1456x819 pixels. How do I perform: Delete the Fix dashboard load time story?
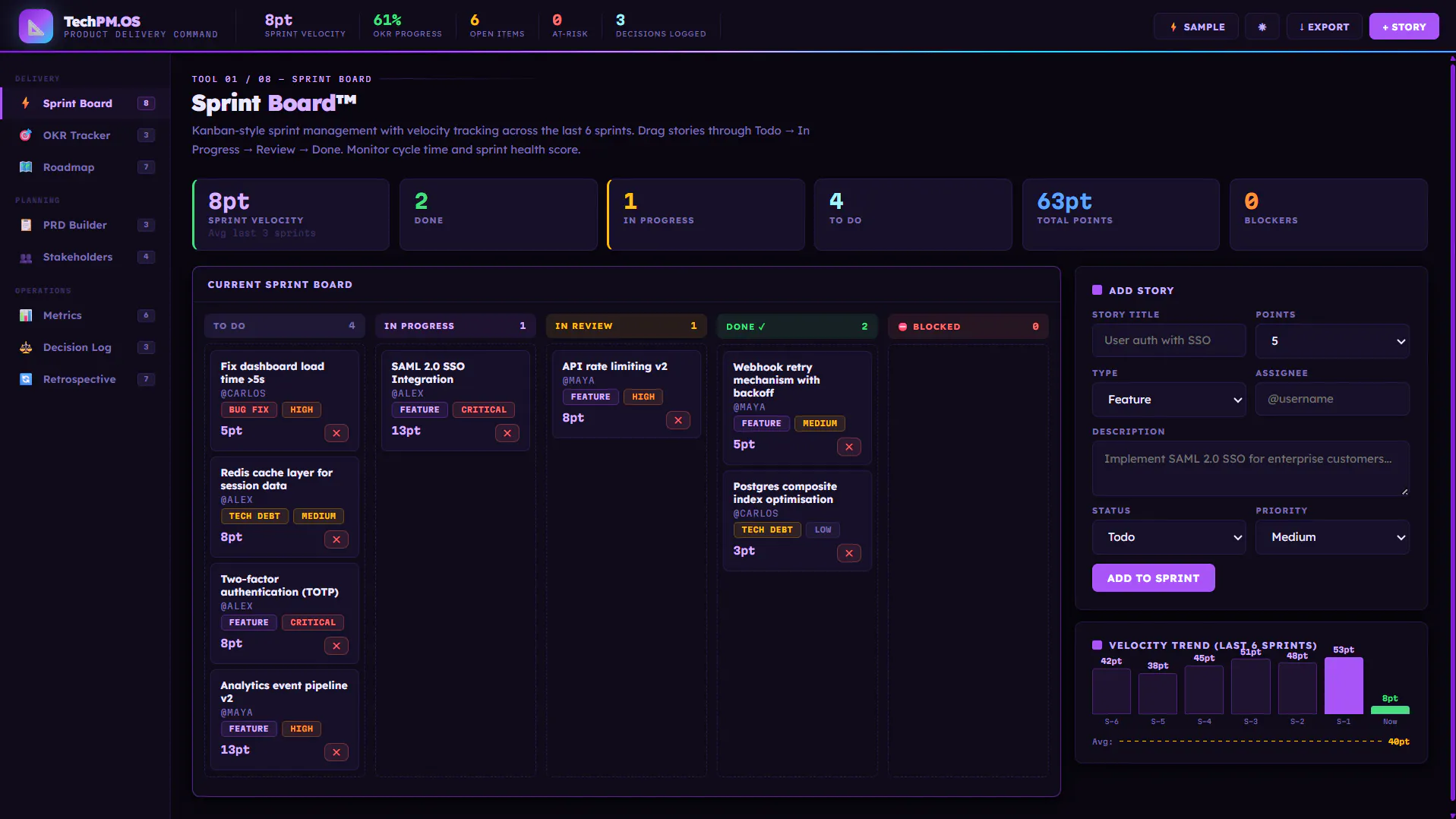tap(336, 433)
